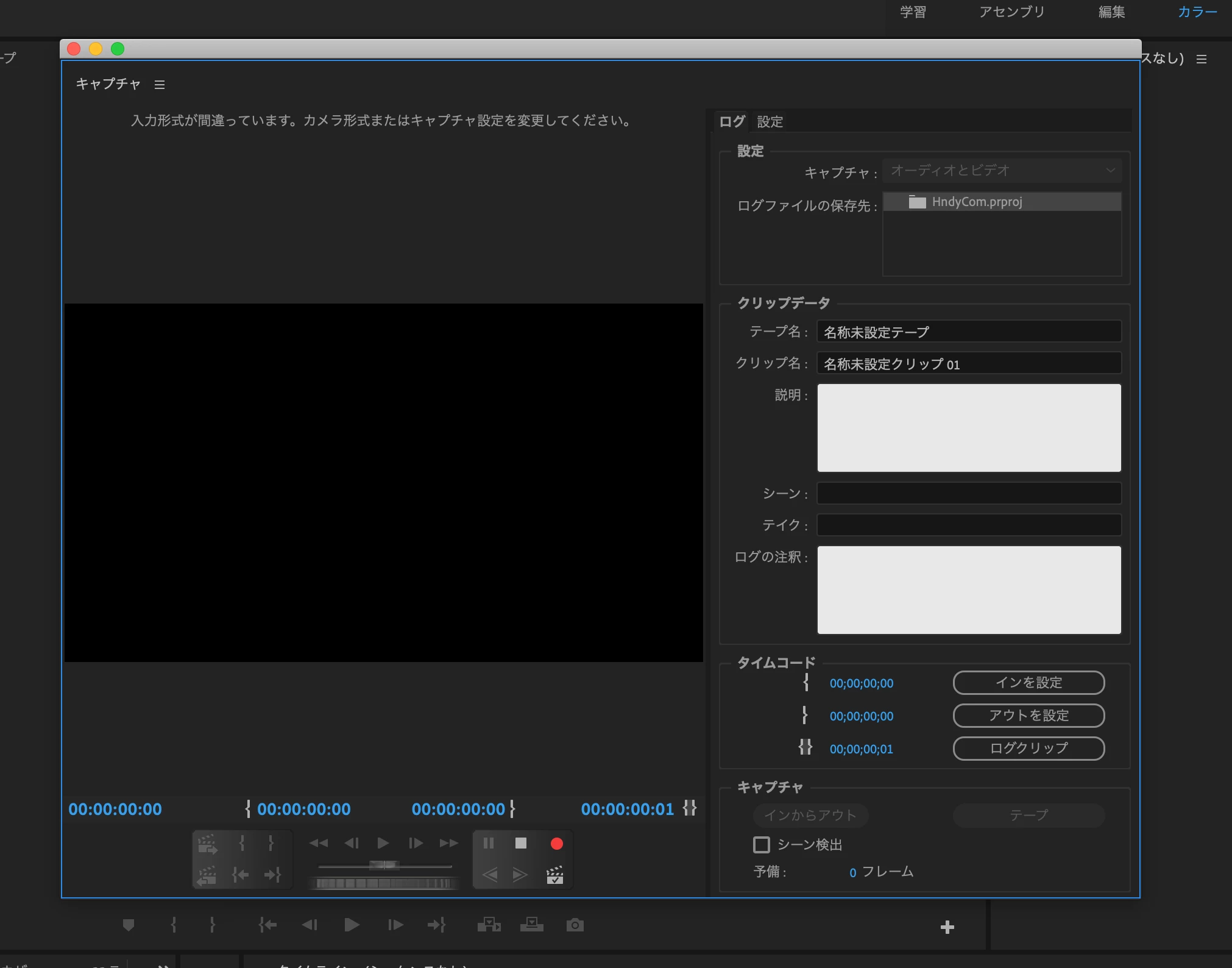Open the panel menu beside なし)
Image resolution: width=1232 pixels, height=968 pixels.
click(x=1201, y=59)
